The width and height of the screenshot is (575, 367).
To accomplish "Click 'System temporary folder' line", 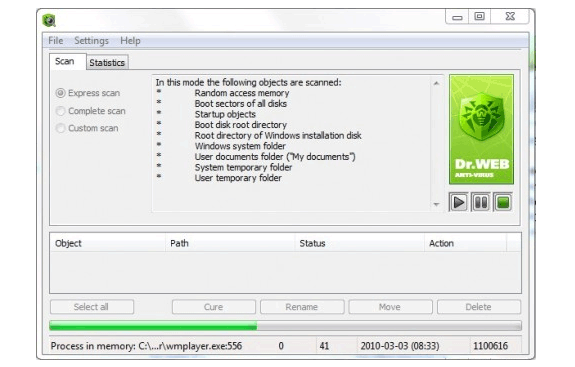I will coord(243,168).
